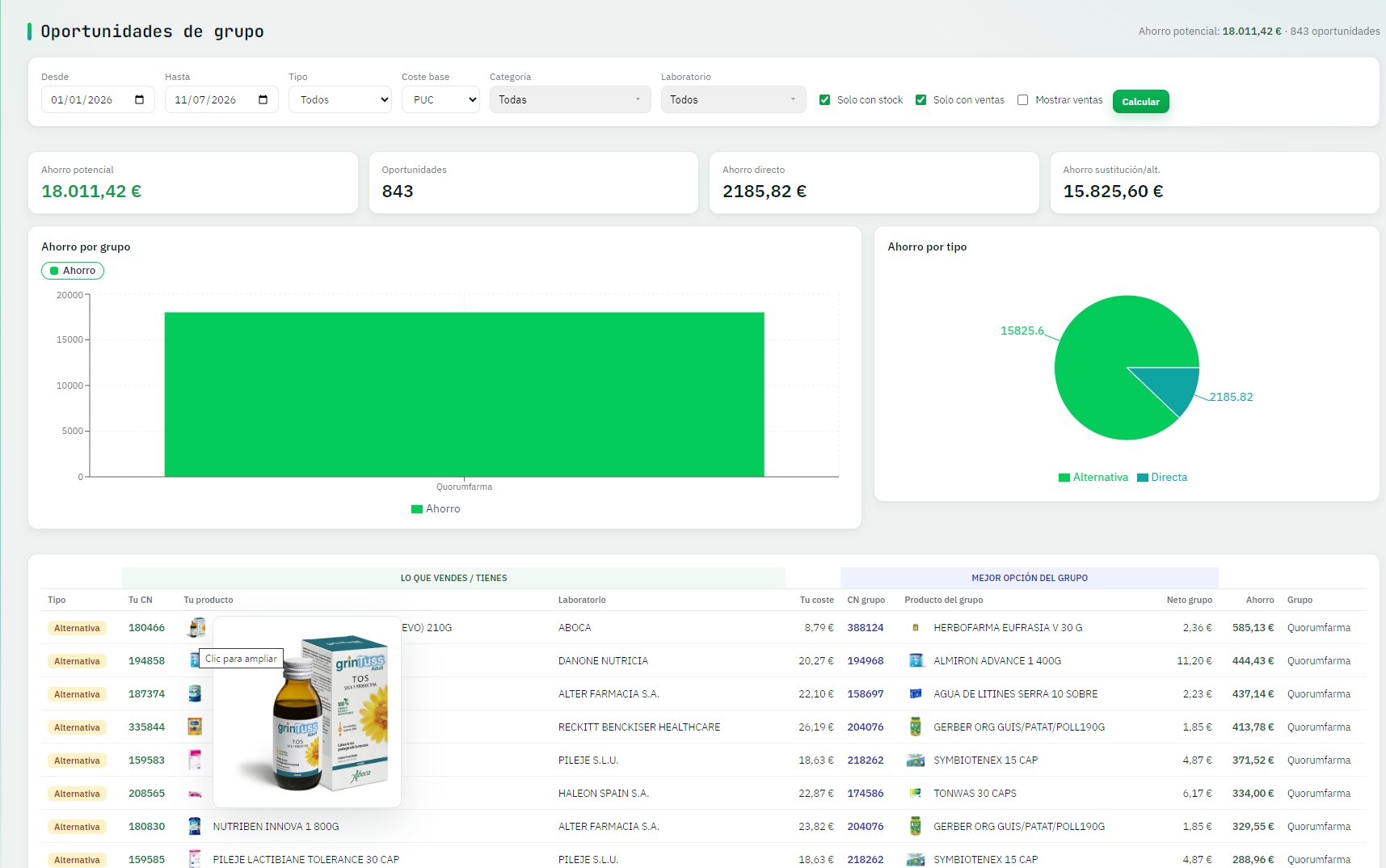1386x868 pixels.
Task: Open CN link 180466
Action: pos(146,628)
